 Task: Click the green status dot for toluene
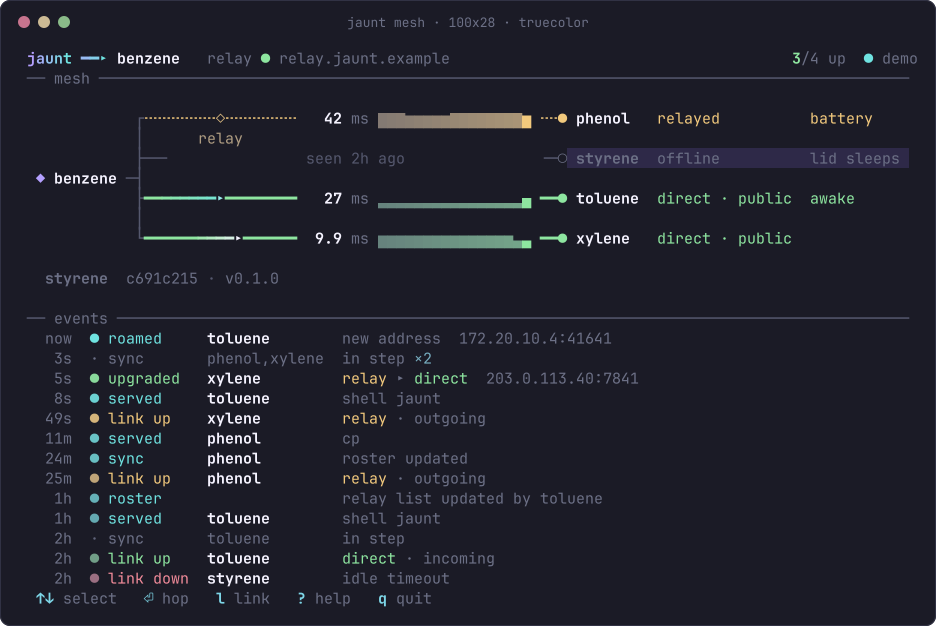[x=562, y=198]
